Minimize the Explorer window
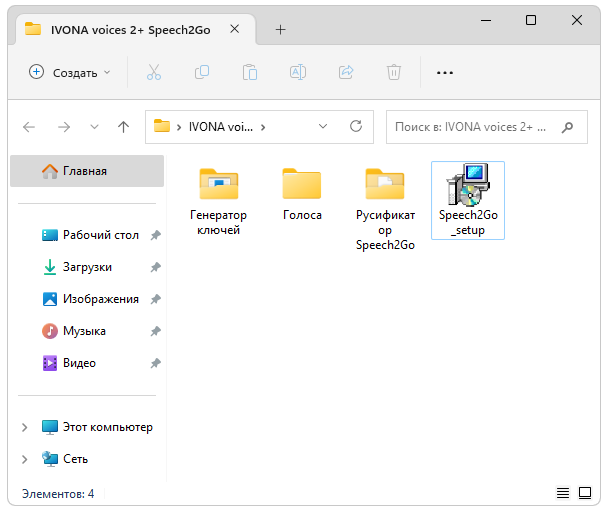 [486, 20]
